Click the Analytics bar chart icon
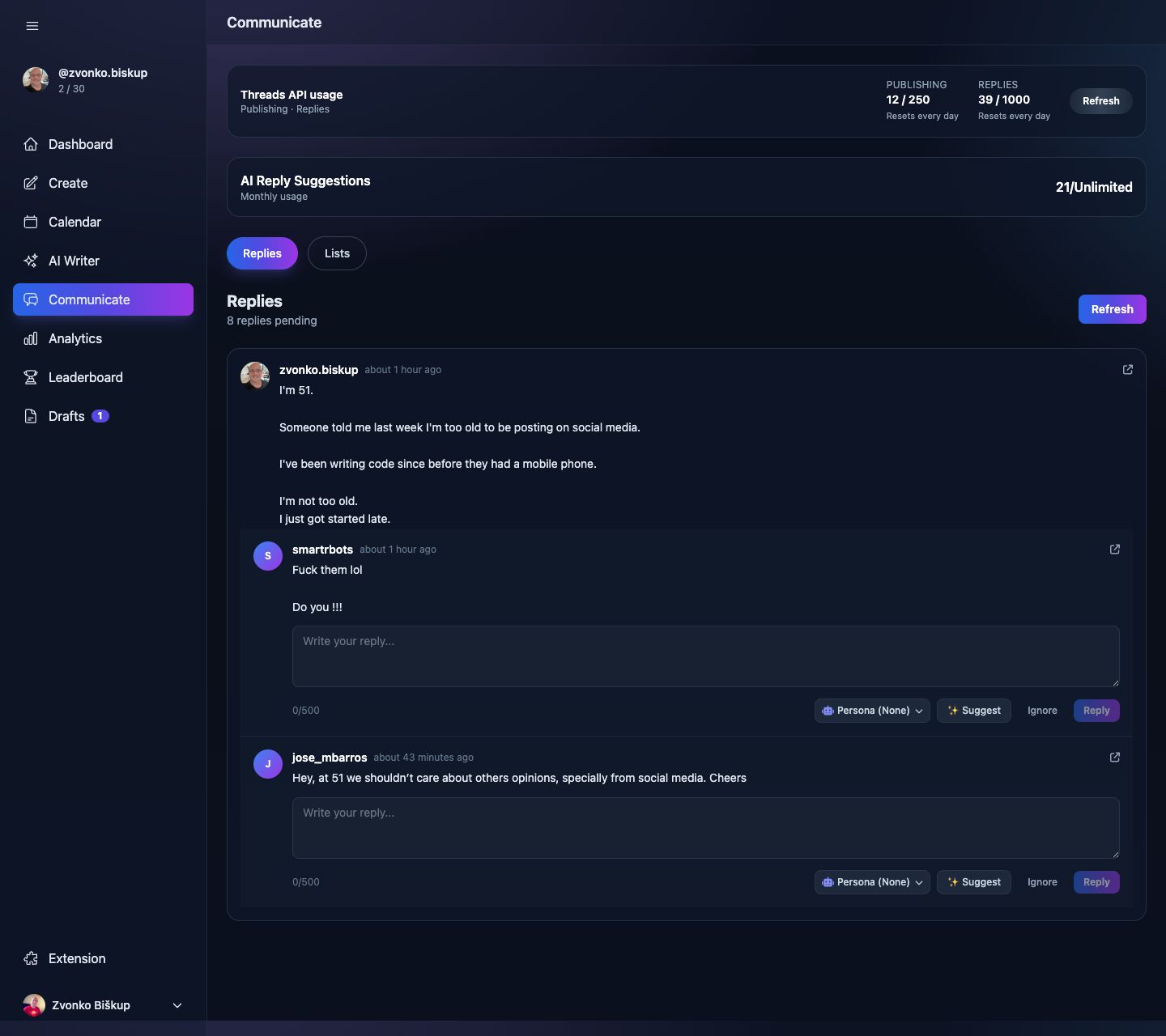This screenshot has height=1036, width=1166. (x=31, y=338)
